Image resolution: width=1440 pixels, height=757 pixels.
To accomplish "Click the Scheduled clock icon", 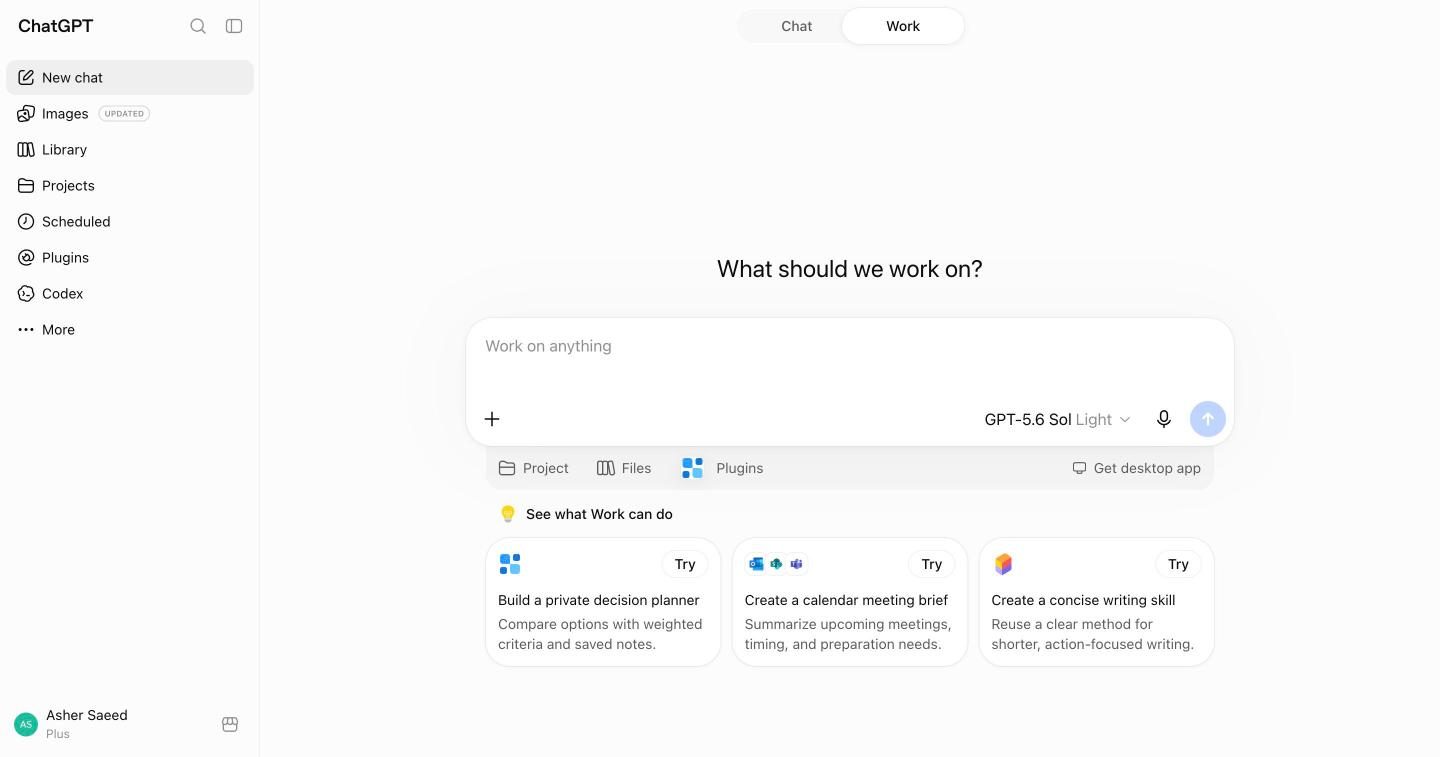I will coord(26,221).
